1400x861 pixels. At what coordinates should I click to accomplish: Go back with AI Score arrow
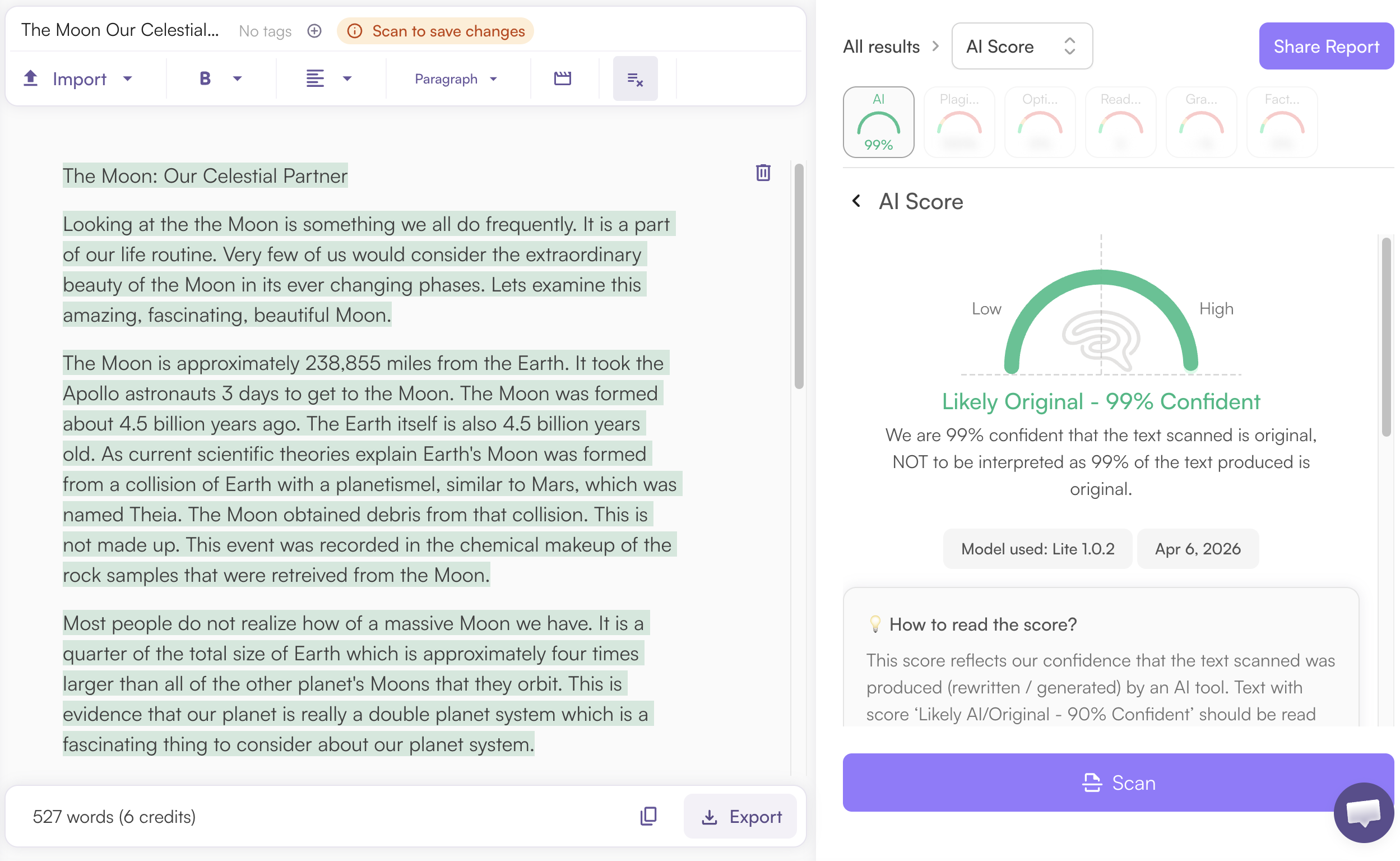[x=856, y=201]
